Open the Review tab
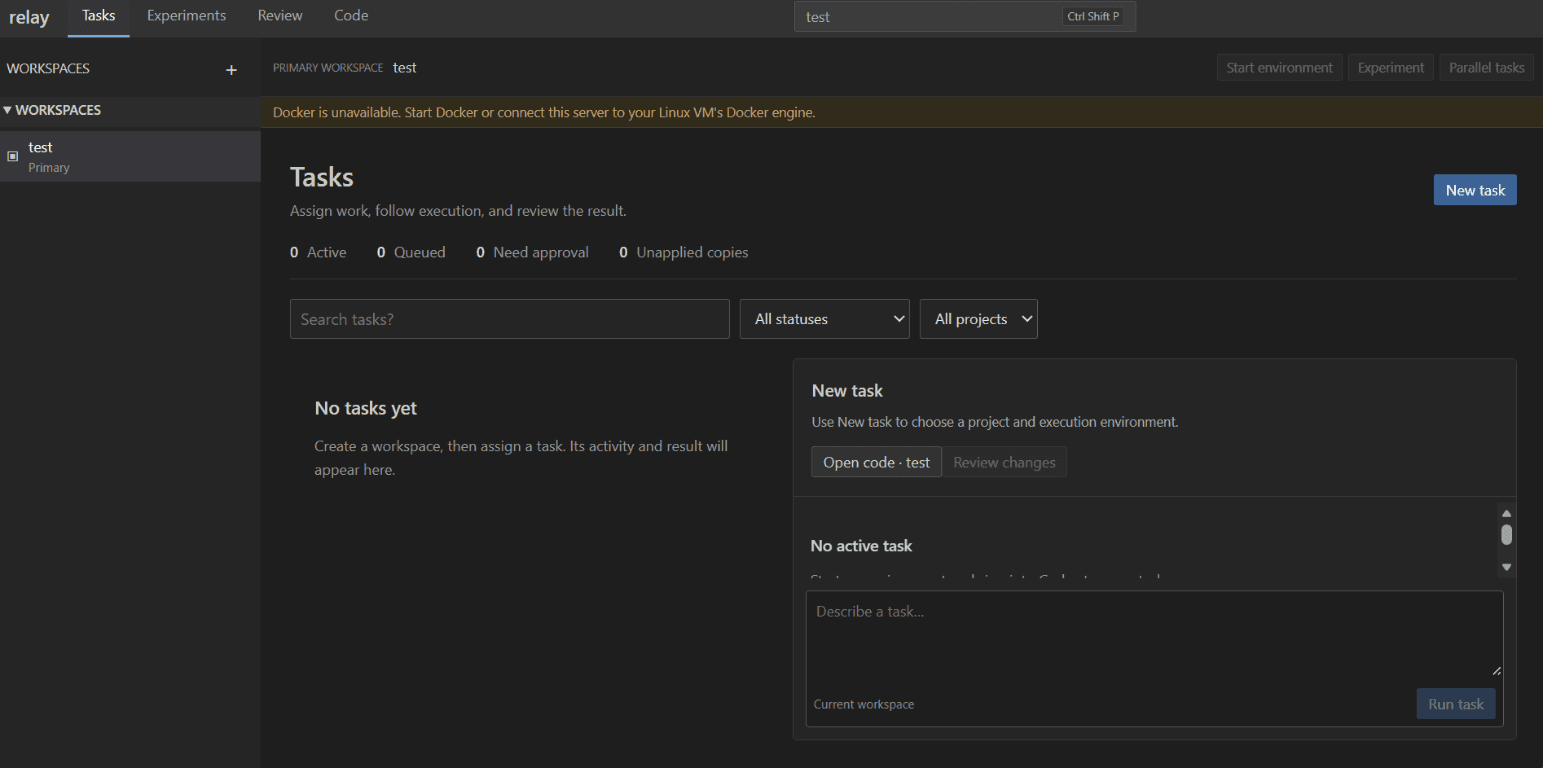 click(x=280, y=16)
